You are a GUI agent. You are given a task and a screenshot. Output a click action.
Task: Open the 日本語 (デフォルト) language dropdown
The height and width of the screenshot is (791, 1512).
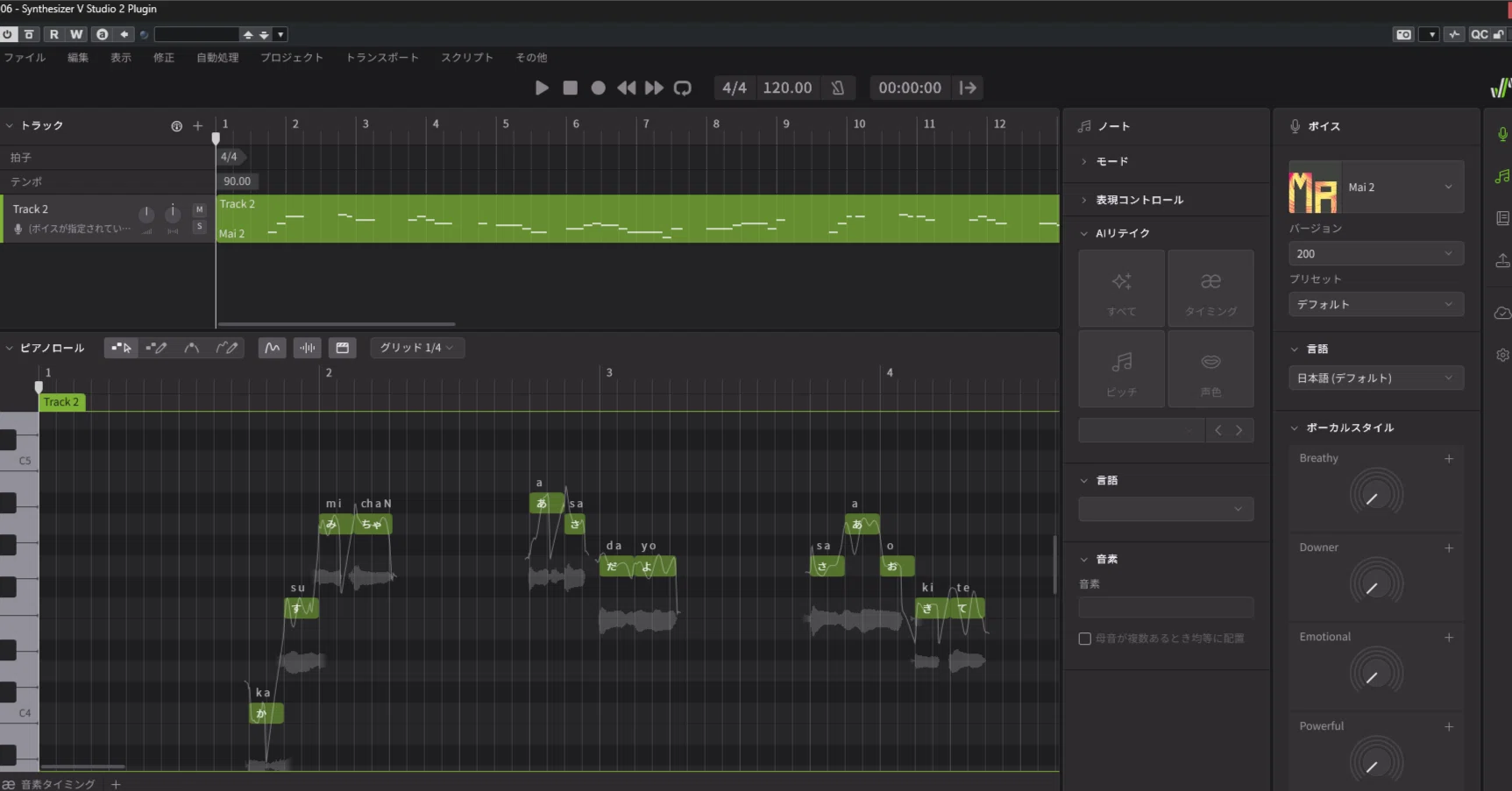(1376, 378)
